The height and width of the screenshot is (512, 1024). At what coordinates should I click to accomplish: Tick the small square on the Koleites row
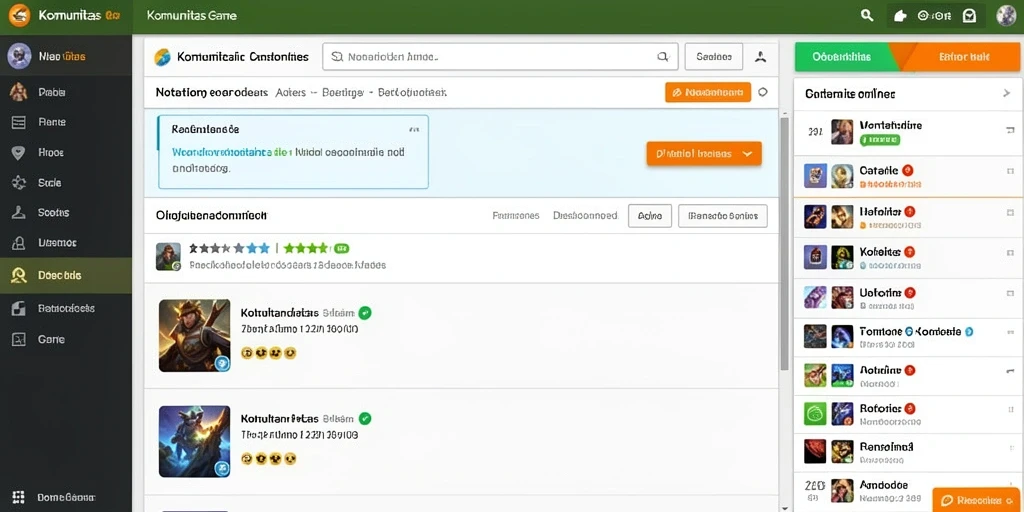pos(1010,252)
